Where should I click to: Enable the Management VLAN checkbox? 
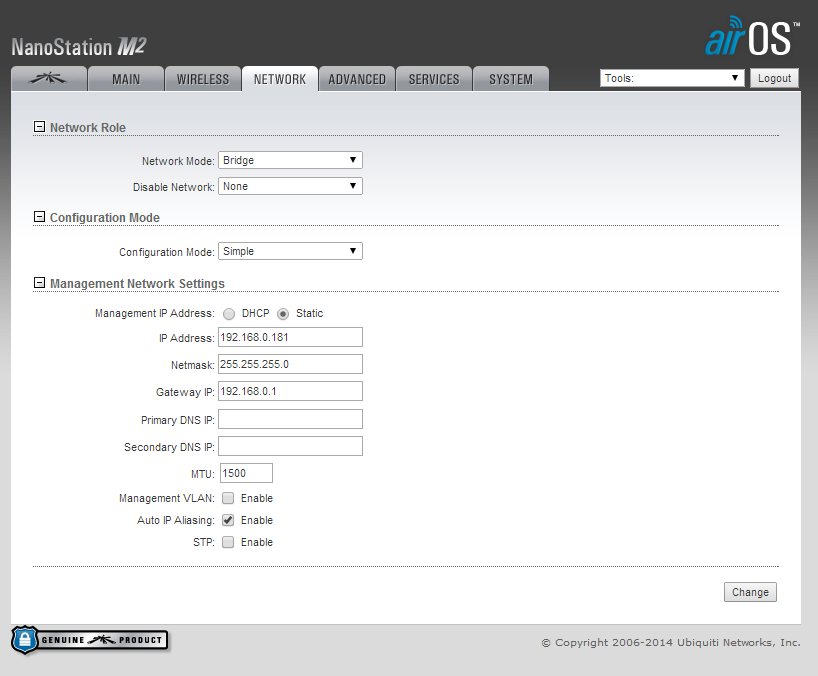(x=228, y=498)
